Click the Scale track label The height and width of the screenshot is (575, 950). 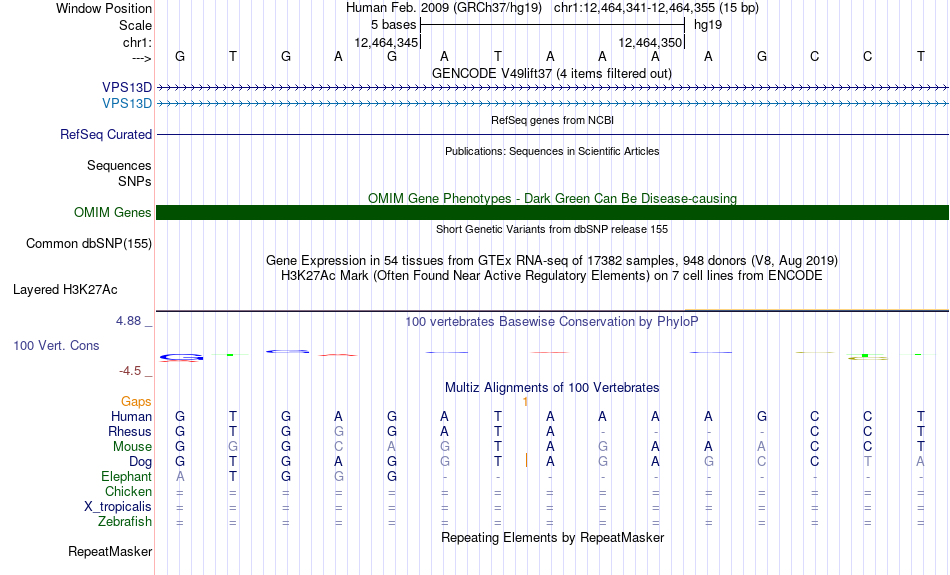tap(135, 25)
